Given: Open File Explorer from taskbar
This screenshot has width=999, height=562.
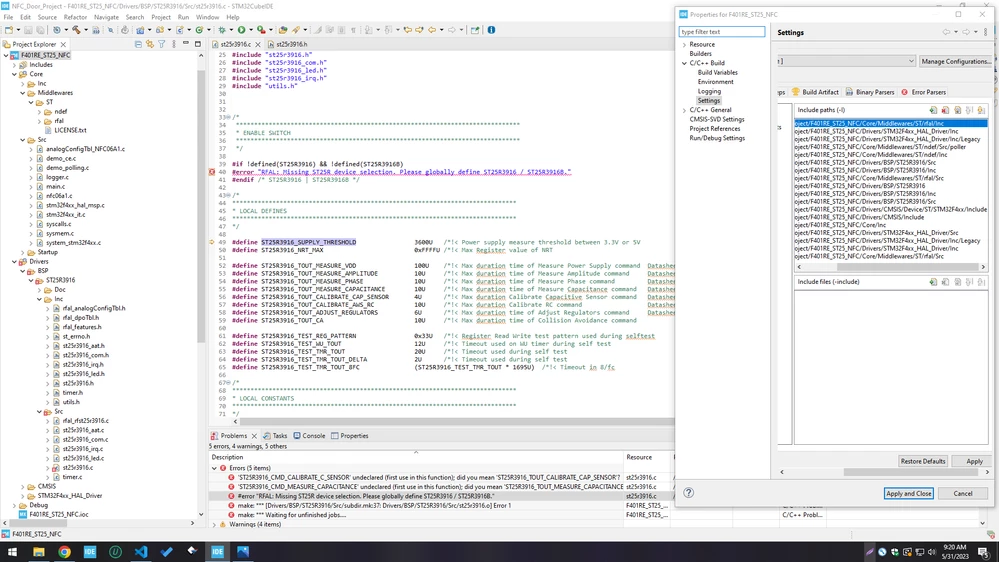Looking at the screenshot, I should [39, 552].
